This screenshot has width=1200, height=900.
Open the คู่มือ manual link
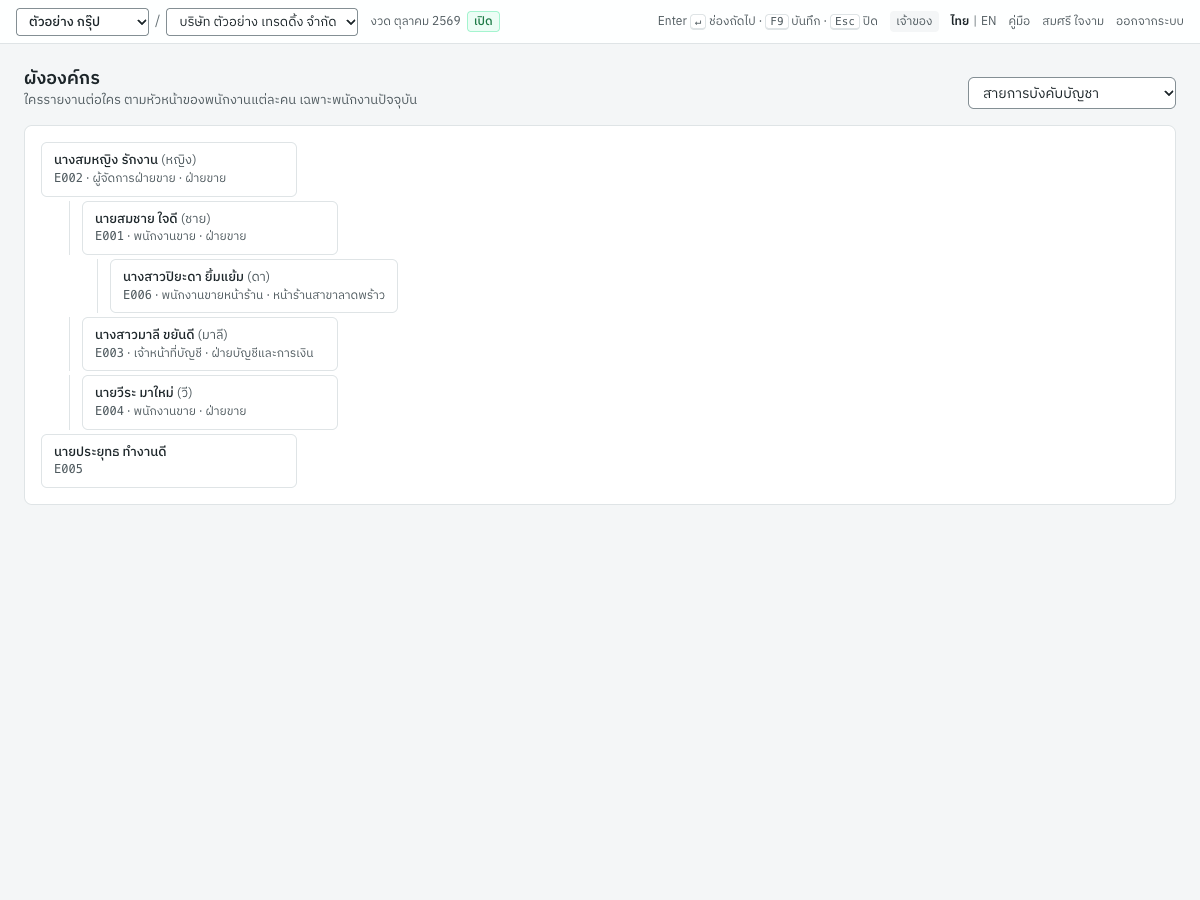click(1019, 21)
